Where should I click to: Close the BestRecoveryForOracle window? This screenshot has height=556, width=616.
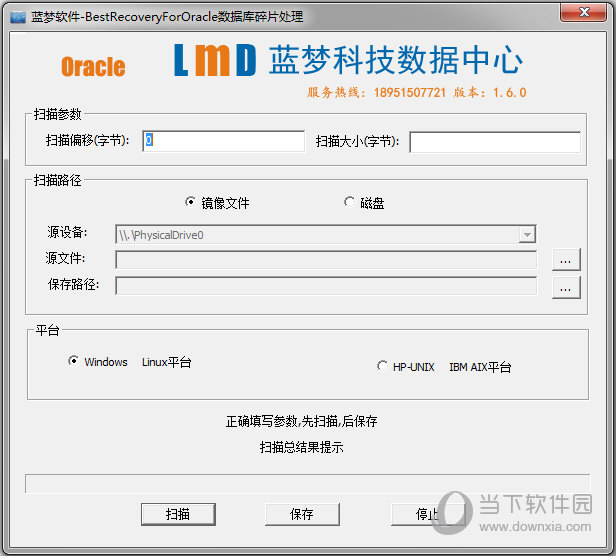click(583, 13)
